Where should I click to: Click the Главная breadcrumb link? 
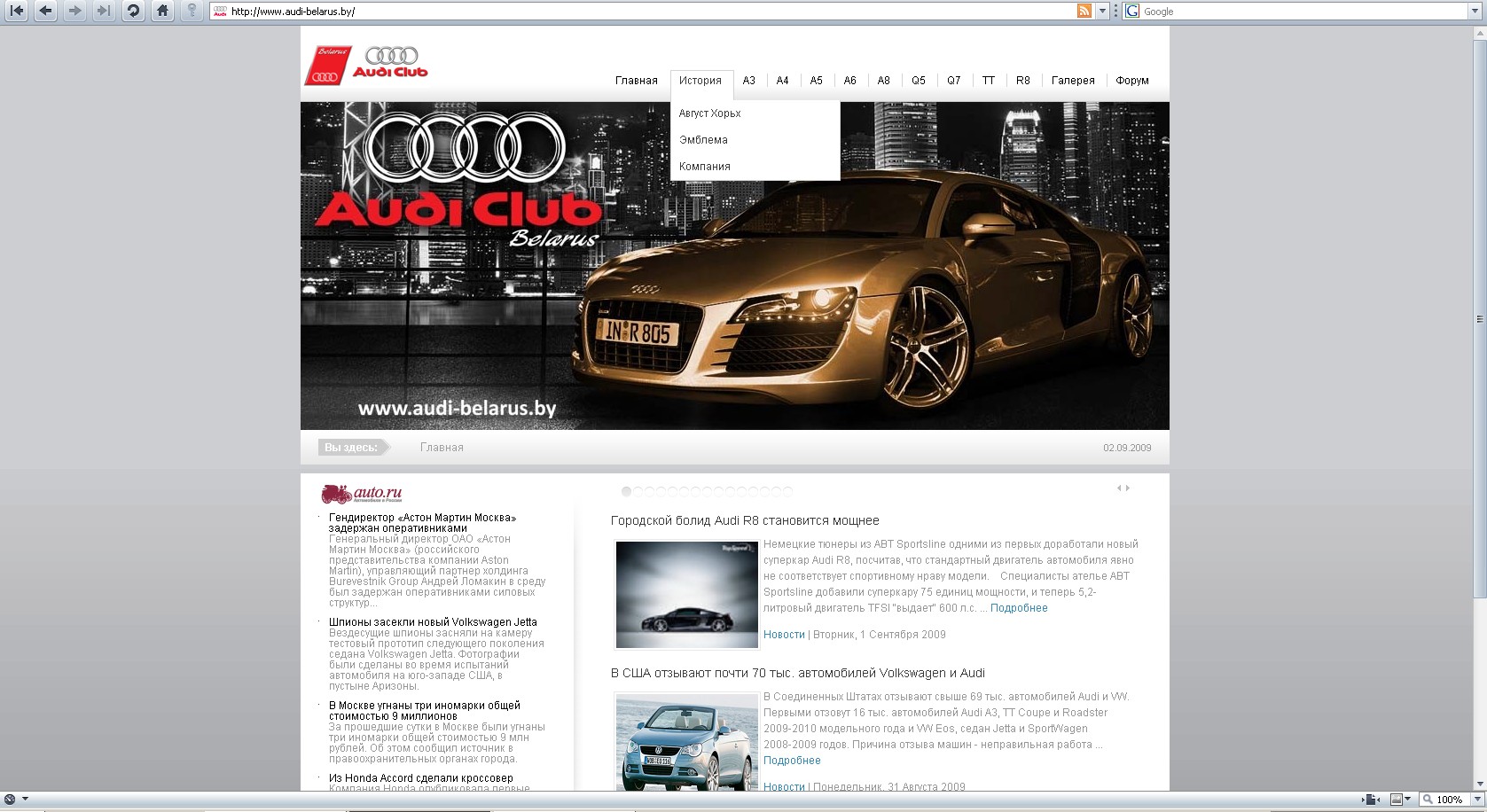click(x=442, y=448)
